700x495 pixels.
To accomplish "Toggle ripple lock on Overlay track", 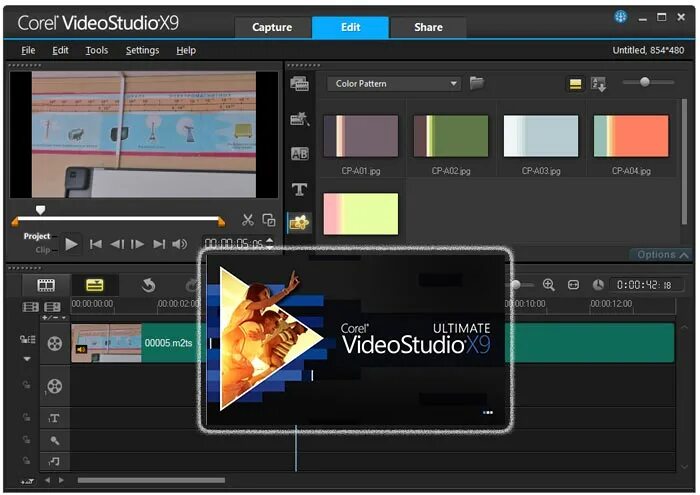I will (26, 385).
